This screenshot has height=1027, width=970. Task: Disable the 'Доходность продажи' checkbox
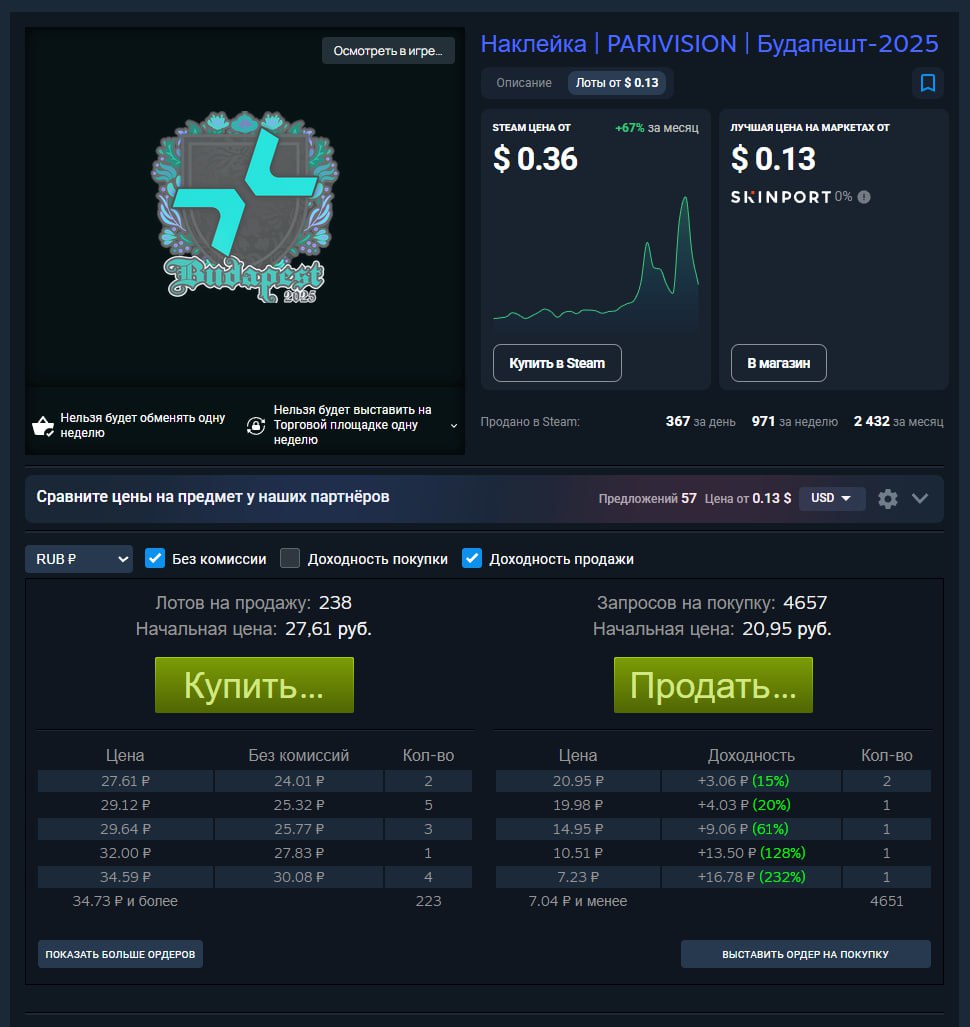pyautogui.click(x=472, y=559)
